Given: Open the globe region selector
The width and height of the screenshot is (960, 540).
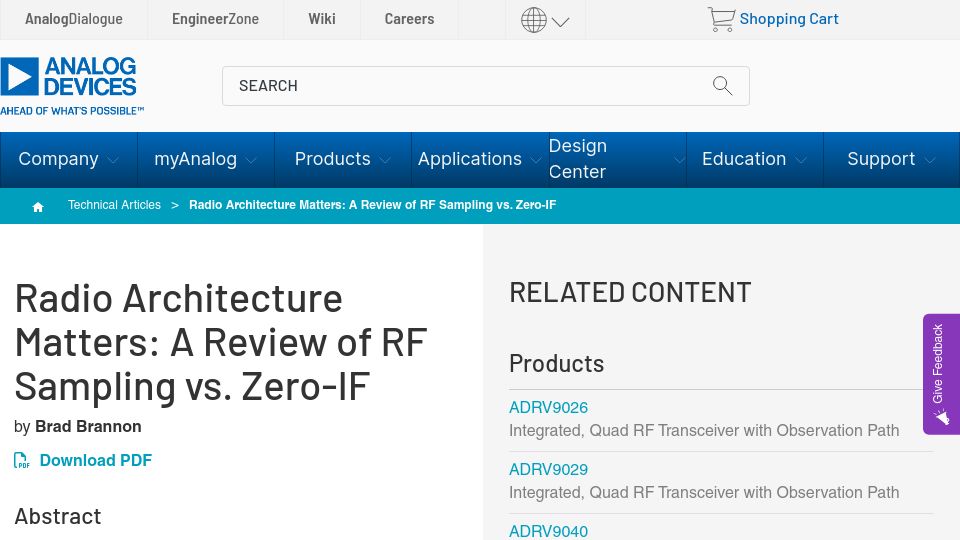Looking at the screenshot, I should (x=533, y=20).
